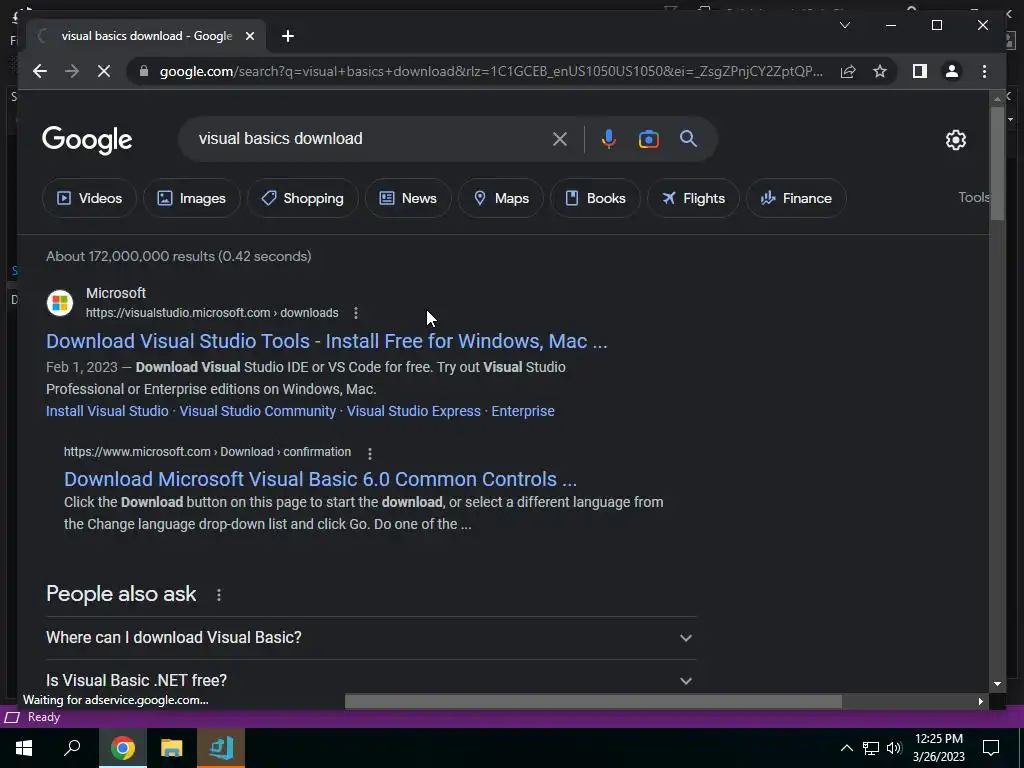This screenshot has width=1024, height=768.
Task: Click the forward navigation arrow
Action: tap(72, 71)
